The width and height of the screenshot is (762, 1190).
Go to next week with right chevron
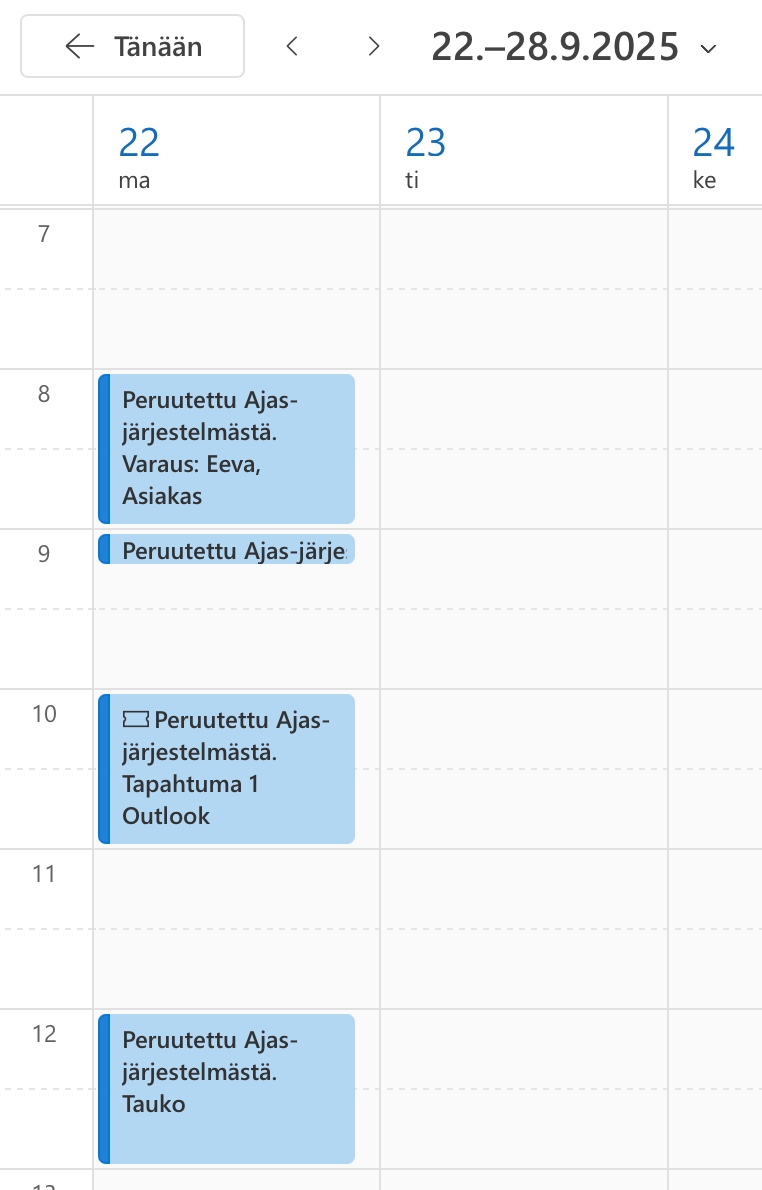374,46
